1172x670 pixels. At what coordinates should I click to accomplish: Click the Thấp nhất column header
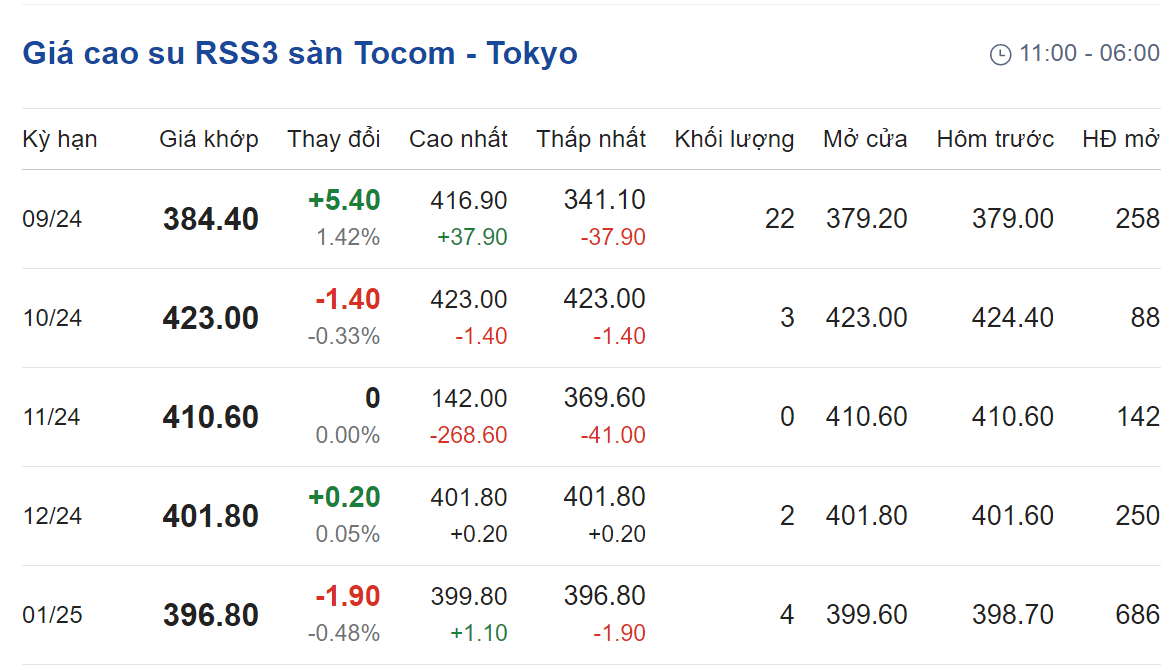(590, 139)
